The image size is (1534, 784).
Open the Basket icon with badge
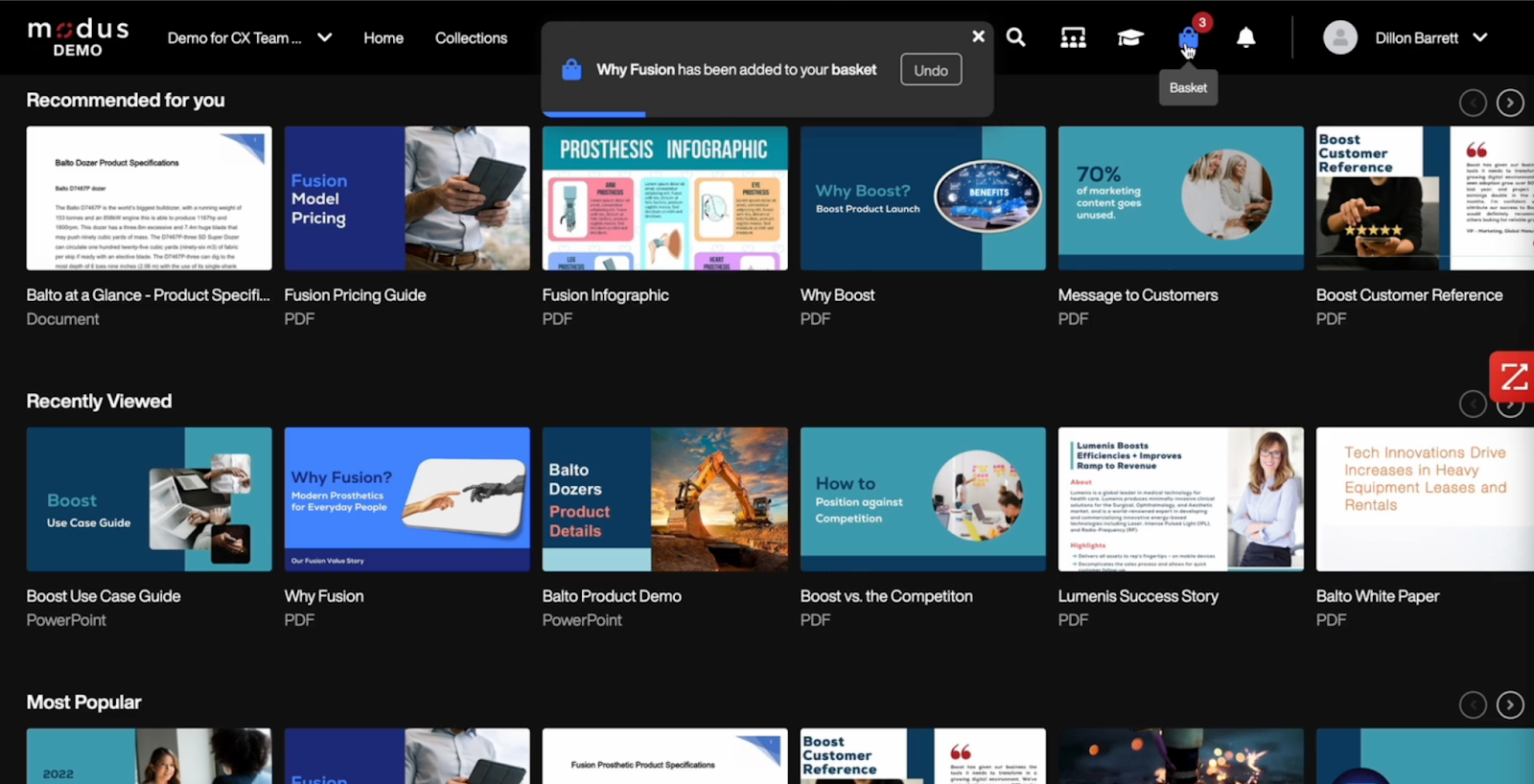[x=1190, y=36]
